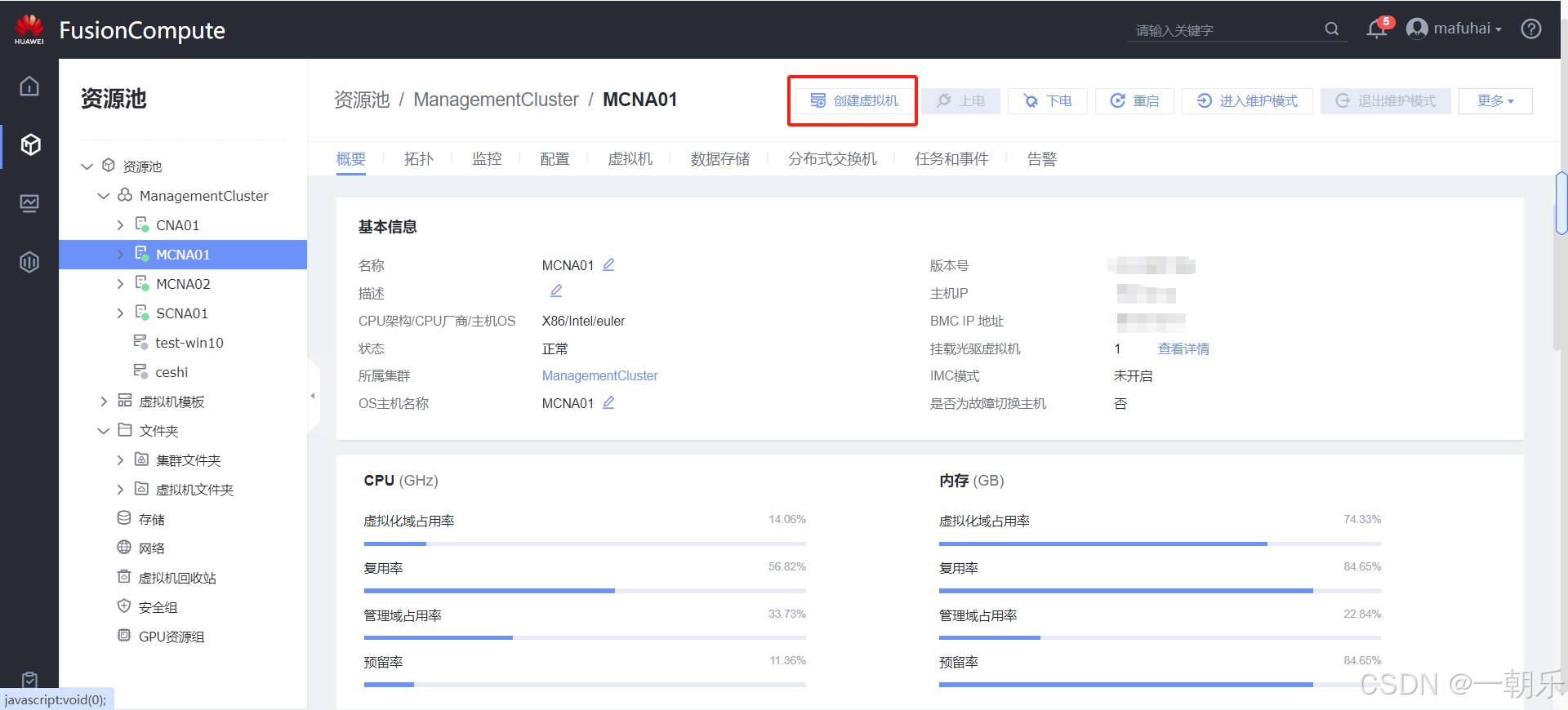This screenshot has width=1568, height=710.
Task: Go to 资源池 breadcrumb
Action: pos(362,100)
